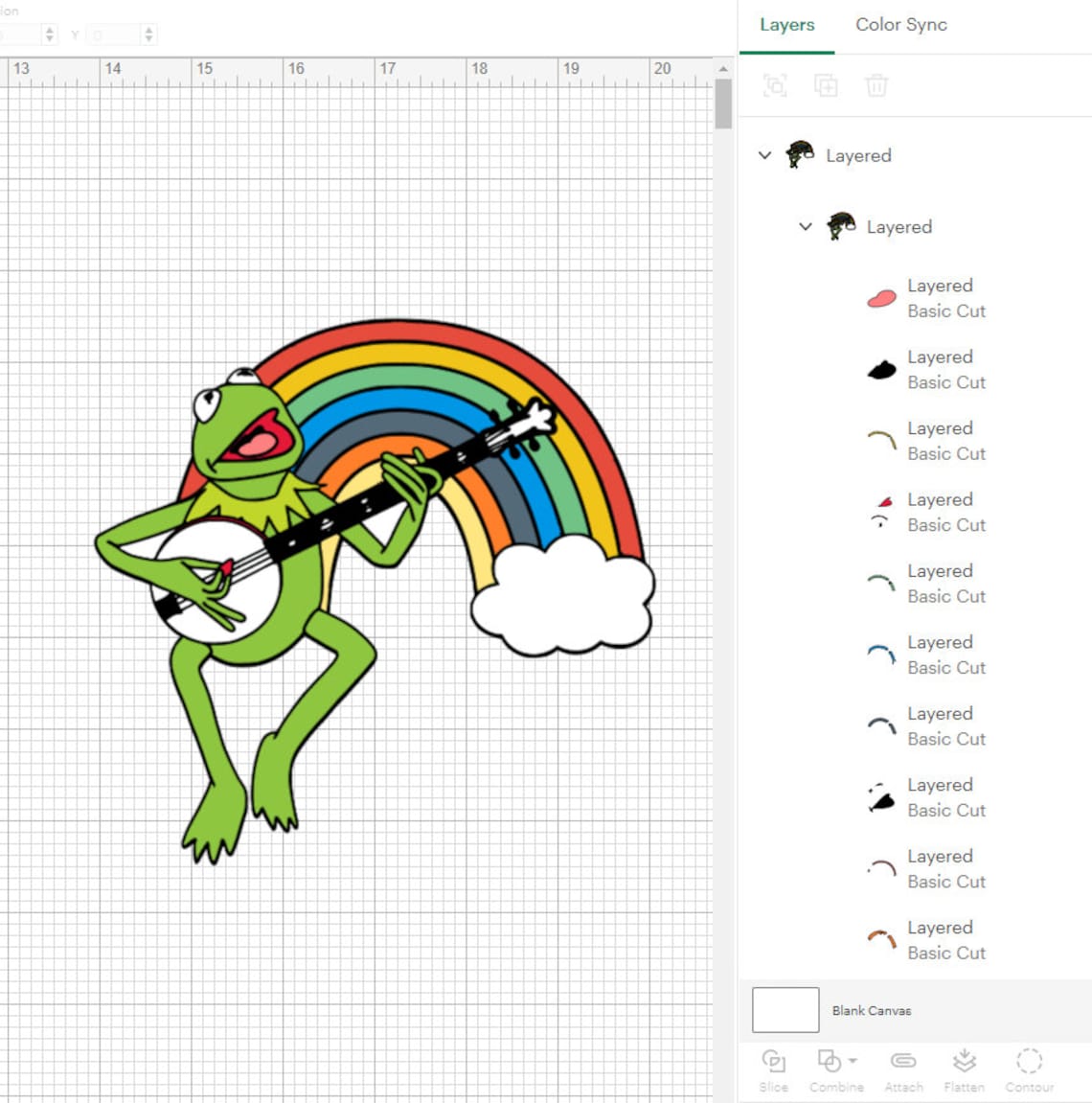This screenshot has height=1103, width=1092.
Task: Select the black mouth shape layer
Action: tap(881, 370)
